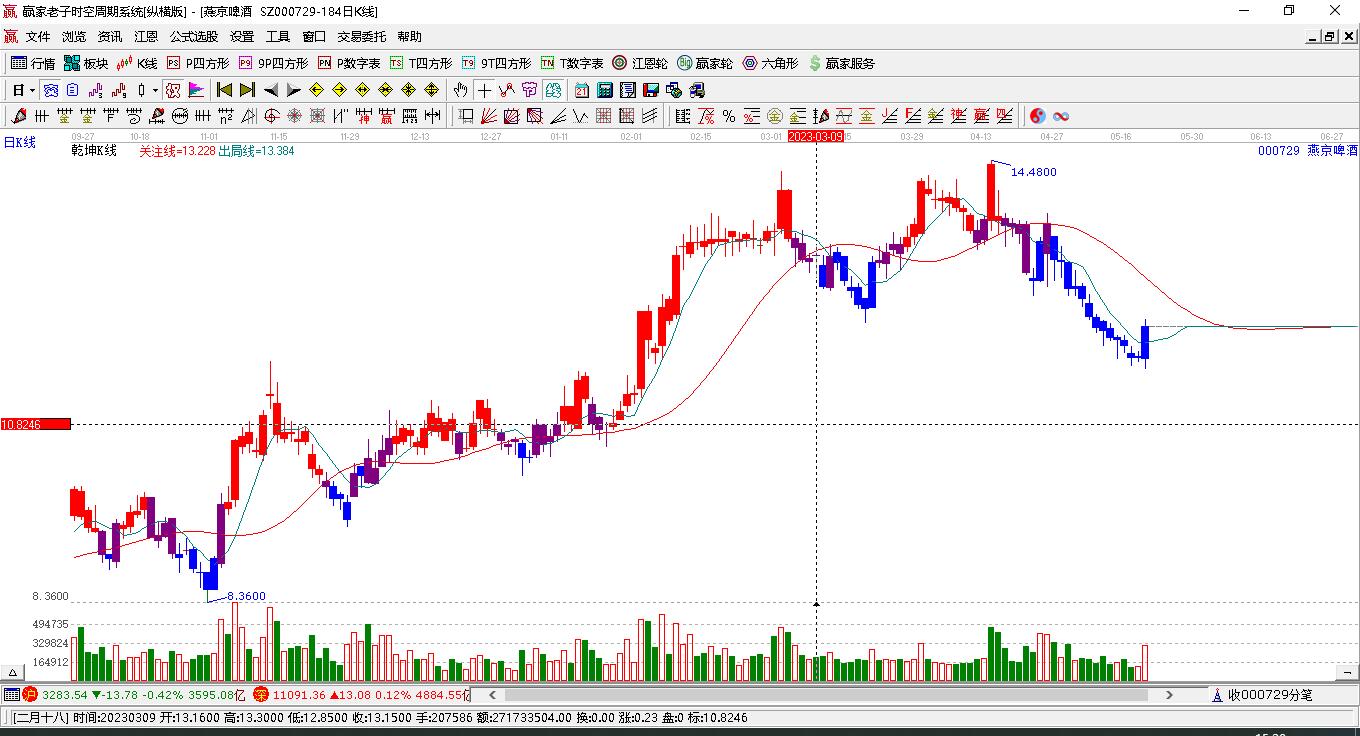Click the calculator icon in the toolbar
1360x736 pixels.
(604, 90)
